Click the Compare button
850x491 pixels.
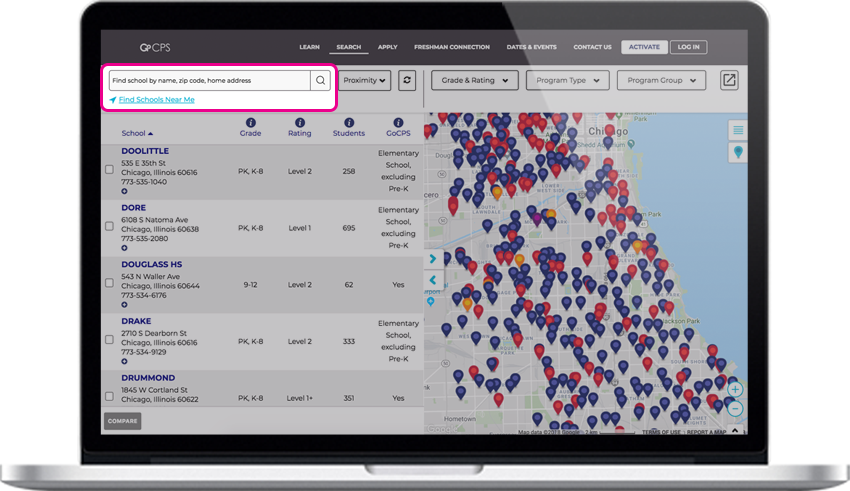[123, 421]
